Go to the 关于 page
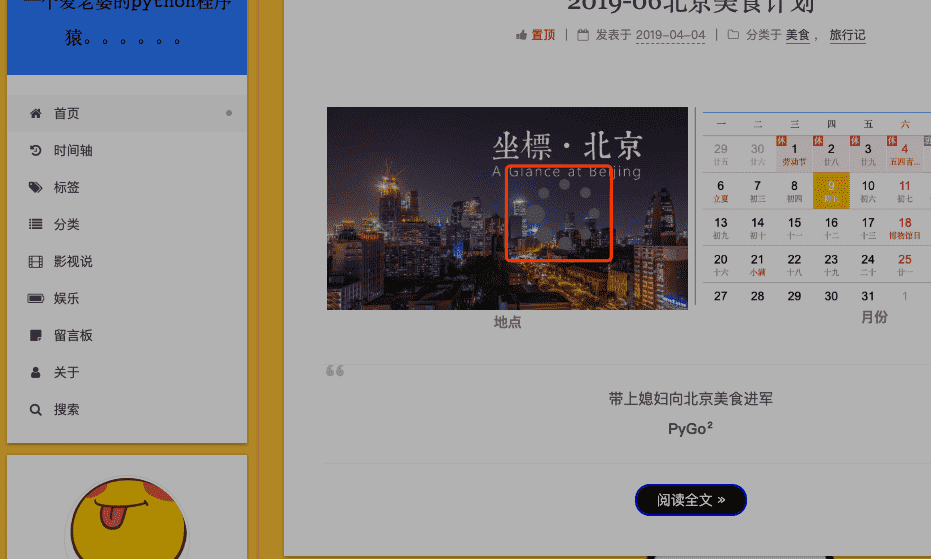 click(66, 373)
